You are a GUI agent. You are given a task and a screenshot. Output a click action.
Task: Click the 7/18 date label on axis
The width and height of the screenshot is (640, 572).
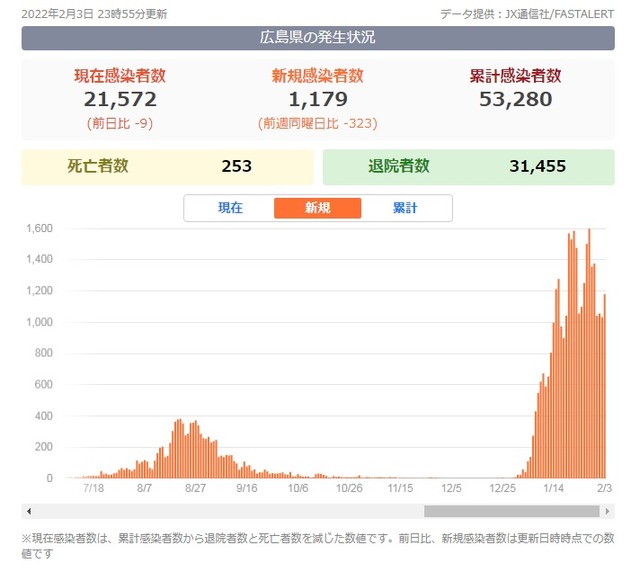(x=93, y=488)
